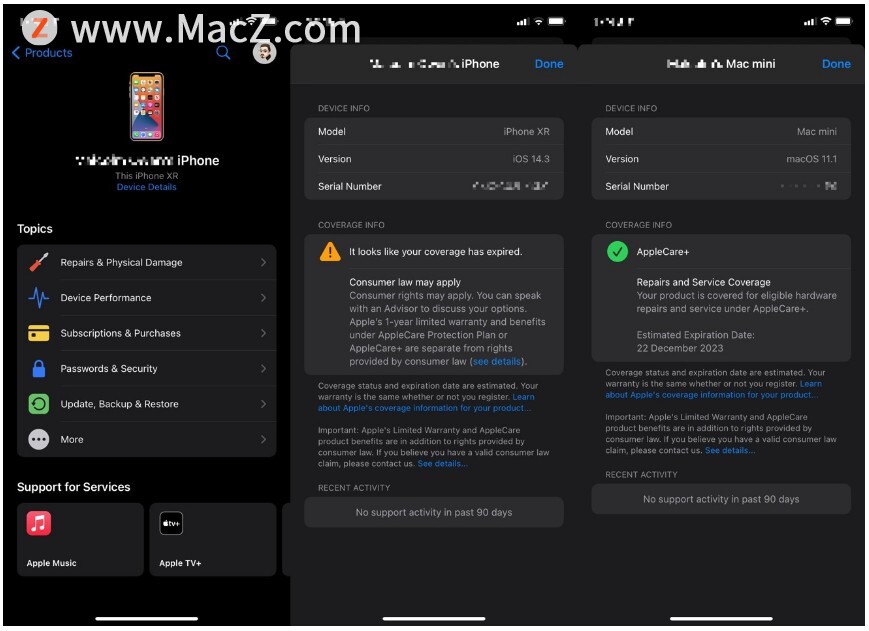Viewport: 869px width, 631px height.
Task: Tap the 'This iPhone XR' subtitle
Action: click(147, 176)
